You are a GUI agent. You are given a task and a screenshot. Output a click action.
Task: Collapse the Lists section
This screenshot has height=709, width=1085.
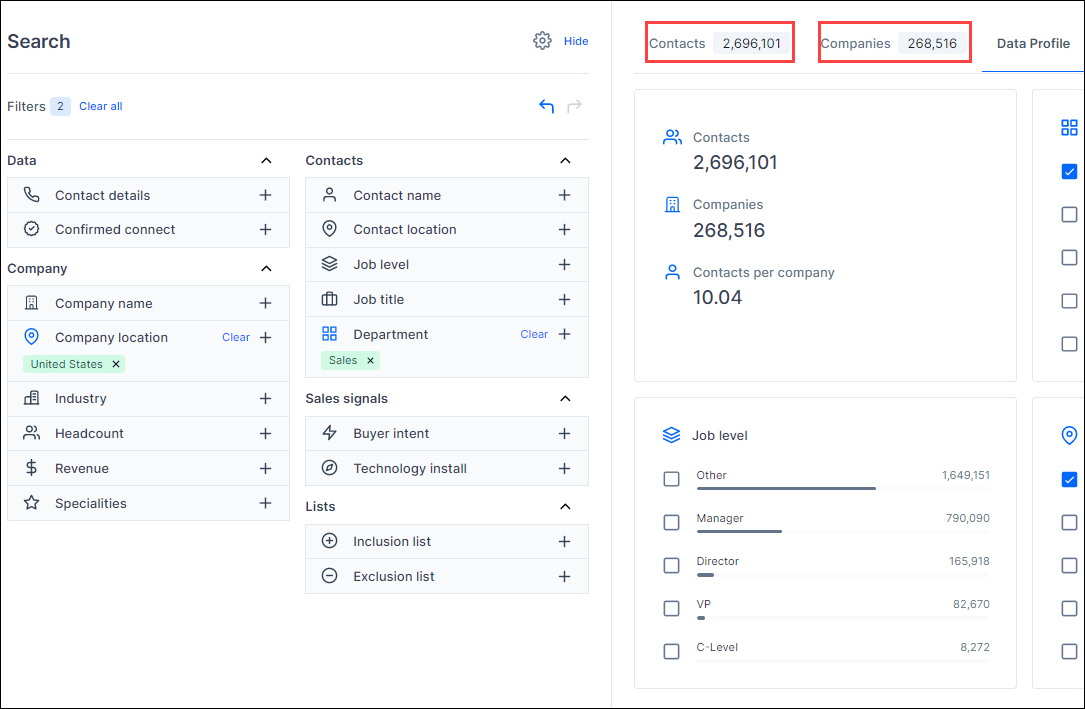point(565,506)
